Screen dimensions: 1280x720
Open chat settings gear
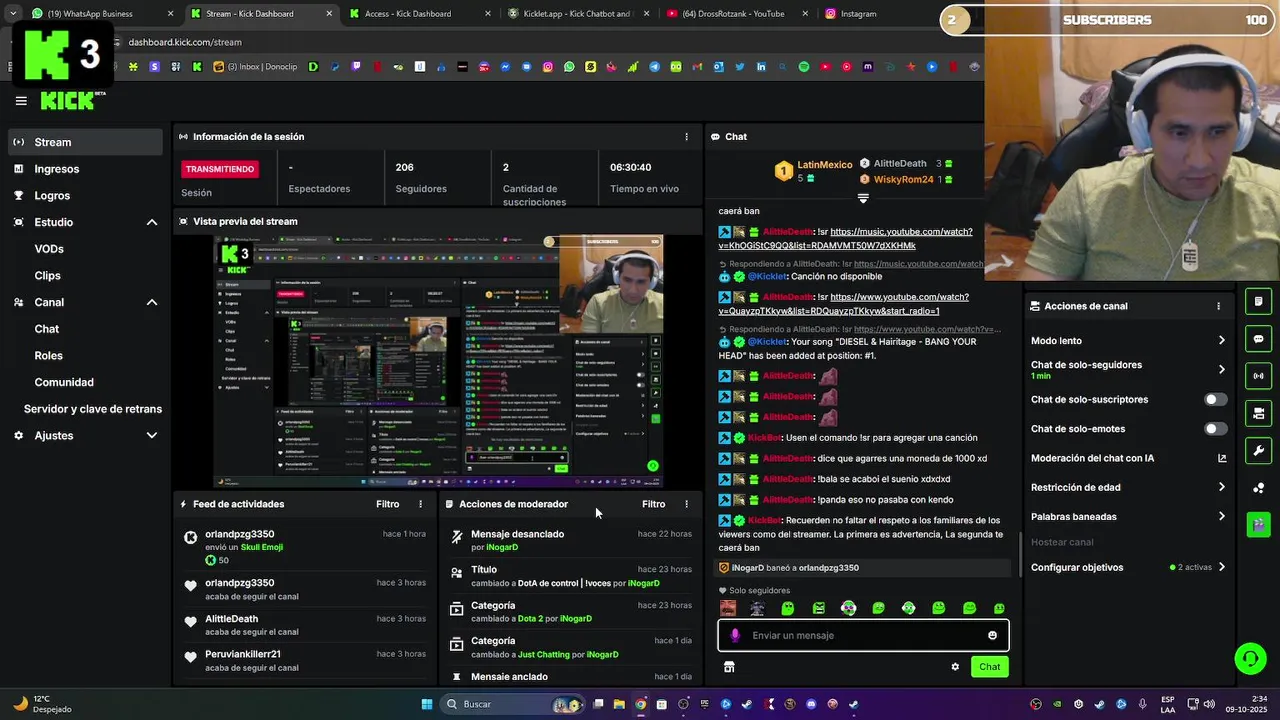click(955, 667)
